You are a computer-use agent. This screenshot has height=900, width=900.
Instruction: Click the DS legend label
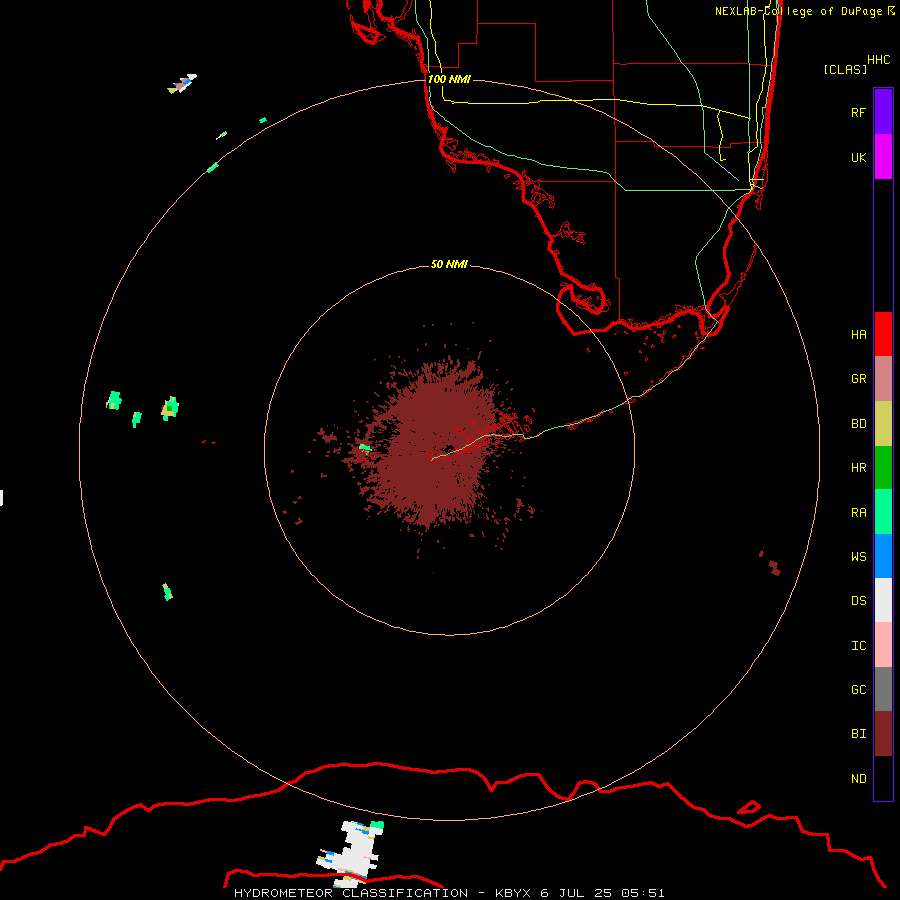point(858,601)
